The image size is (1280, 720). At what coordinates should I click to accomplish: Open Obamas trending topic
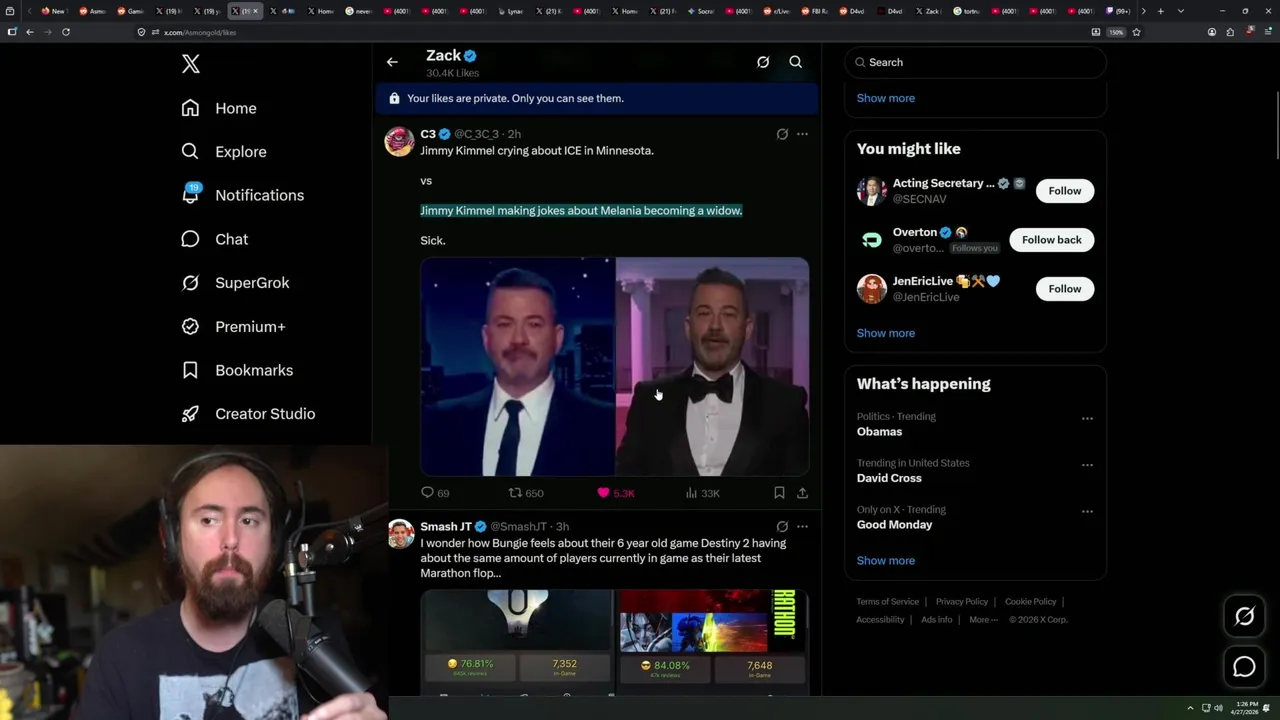click(x=879, y=432)
